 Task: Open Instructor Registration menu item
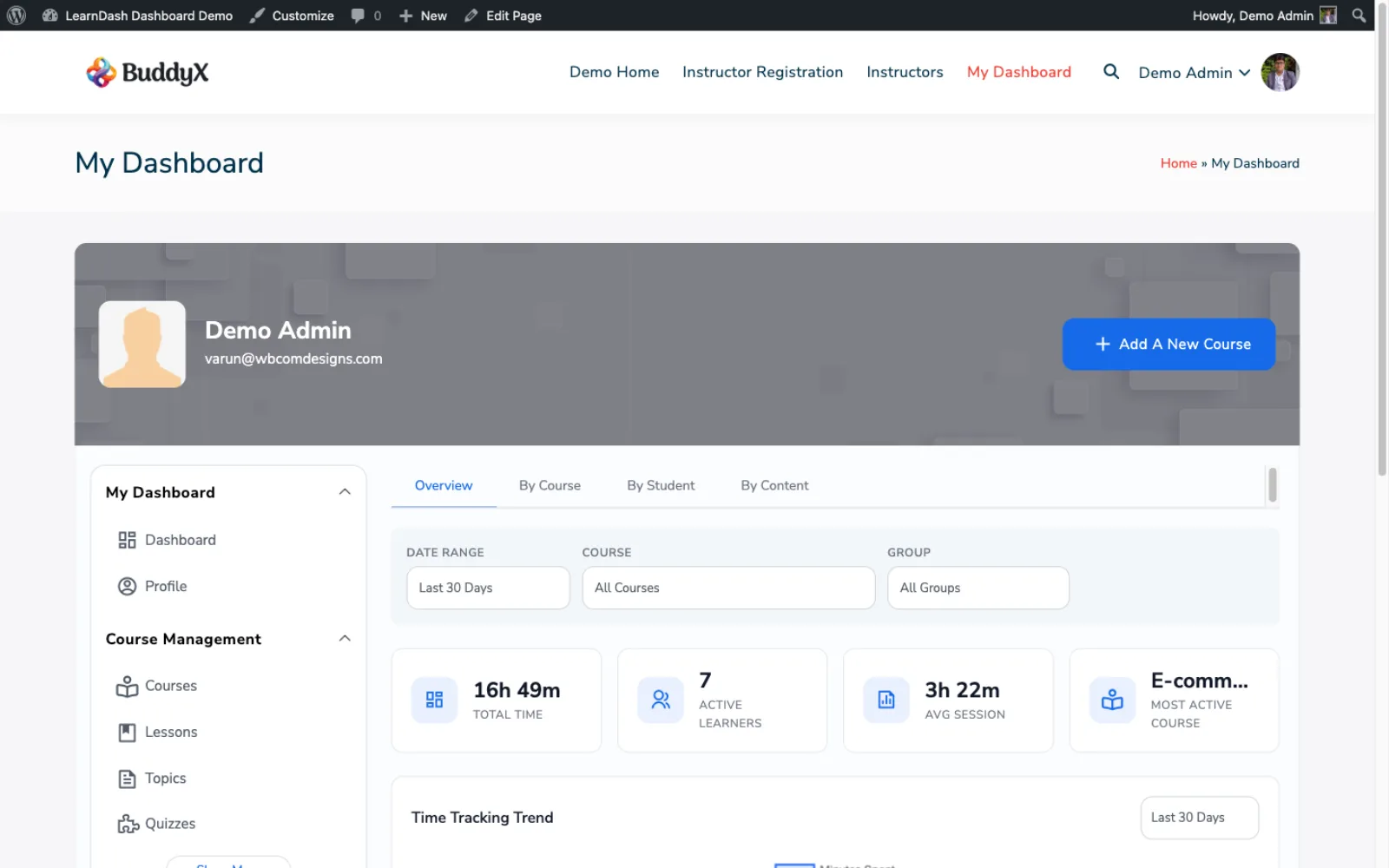click(x=762, y=72)
